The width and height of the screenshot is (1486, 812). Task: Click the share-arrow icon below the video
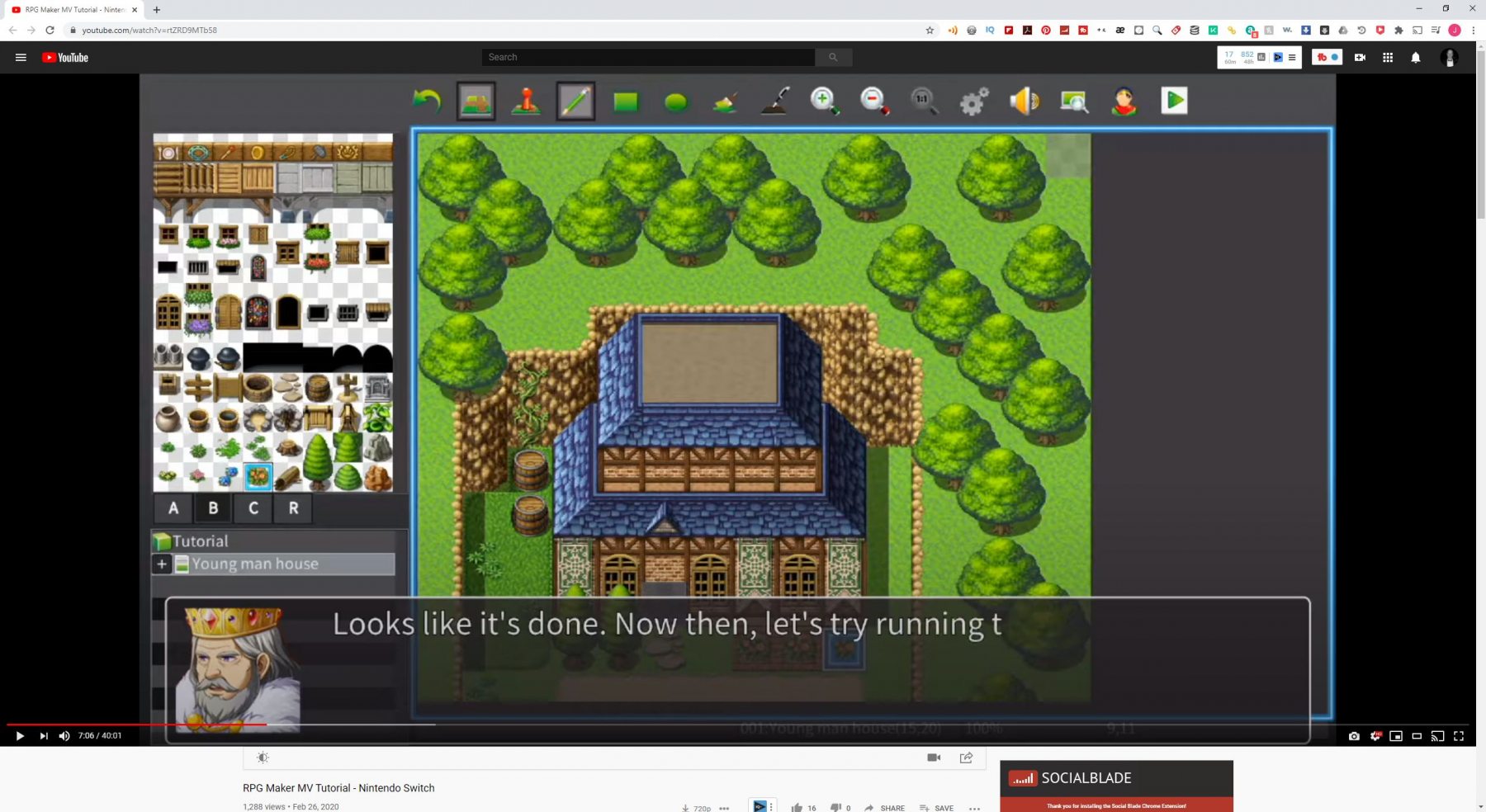point(966,758)
